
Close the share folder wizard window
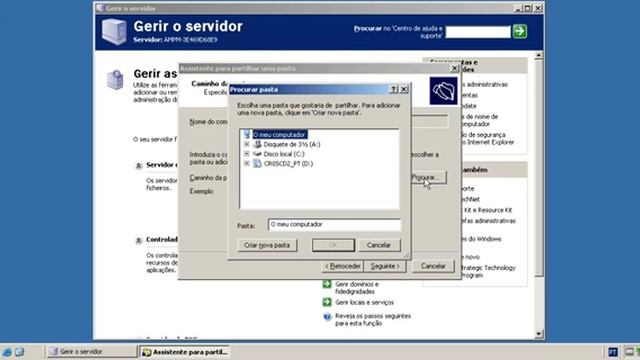(454, 69)
